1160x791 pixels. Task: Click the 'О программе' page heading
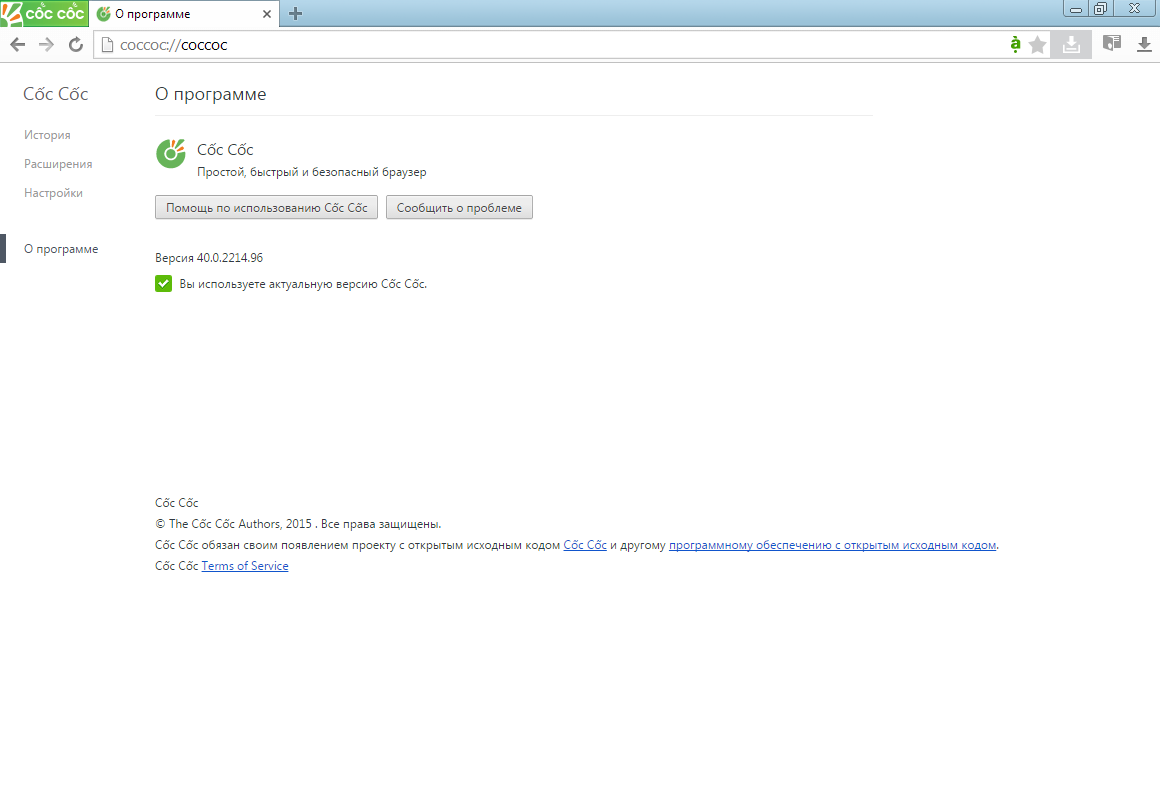coord(211,94)
